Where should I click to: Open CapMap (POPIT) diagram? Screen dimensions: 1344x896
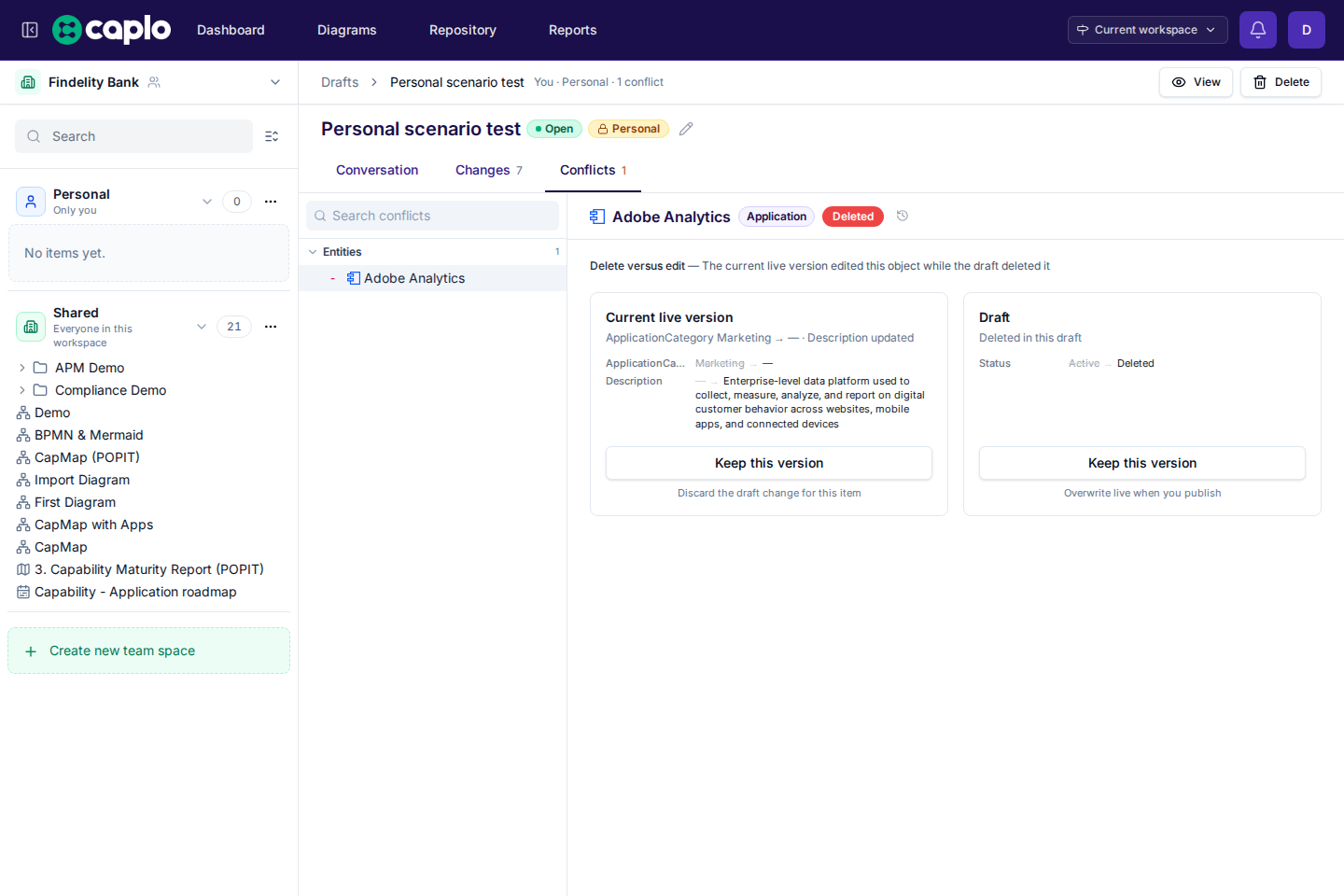pos(87,457)
